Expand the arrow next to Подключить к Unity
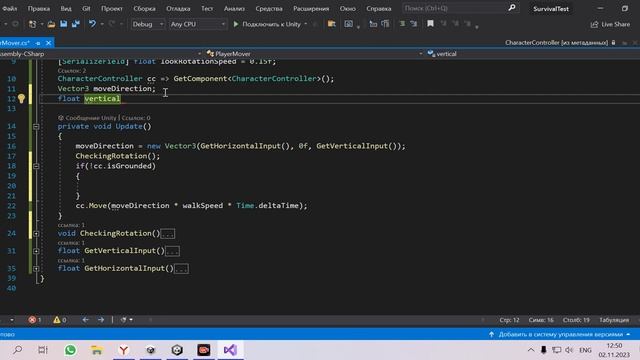Image resolution: width=640 pixels, height=360 pixels. pos(306,24)
